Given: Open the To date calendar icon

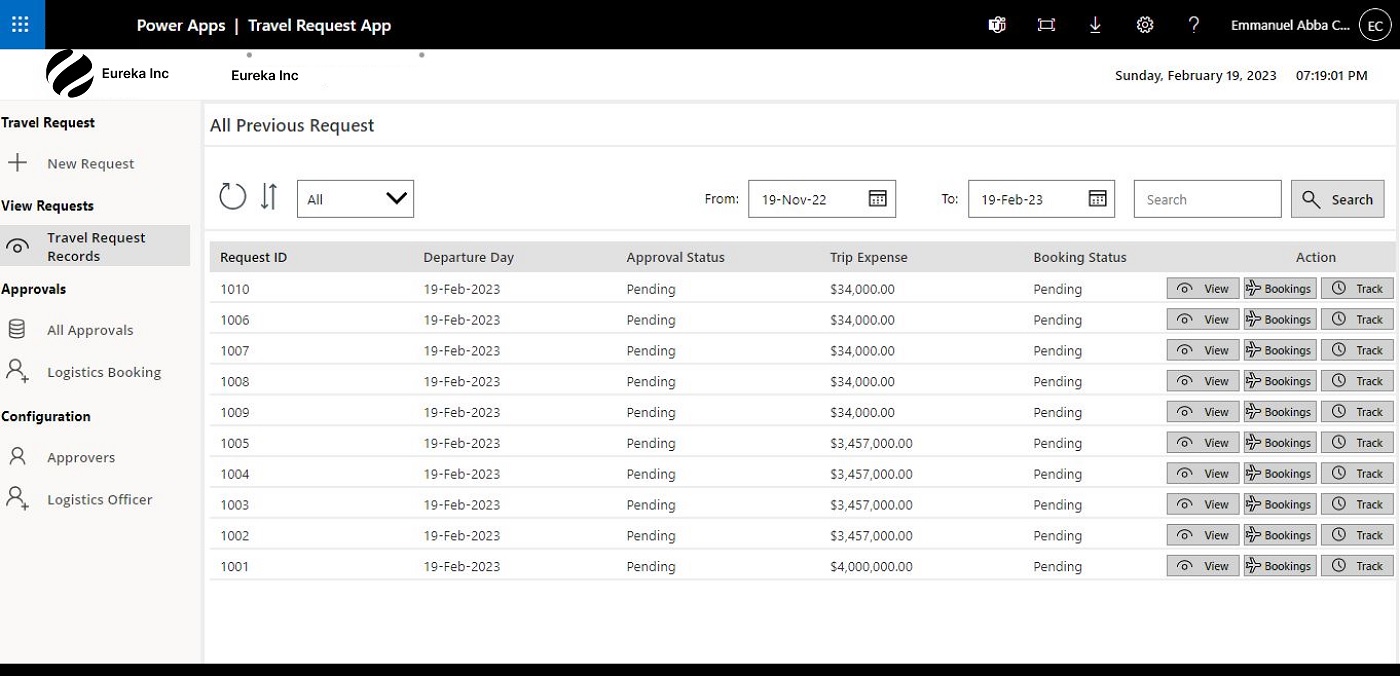Looking at the screenshot, I should (x=1097, y=199).
